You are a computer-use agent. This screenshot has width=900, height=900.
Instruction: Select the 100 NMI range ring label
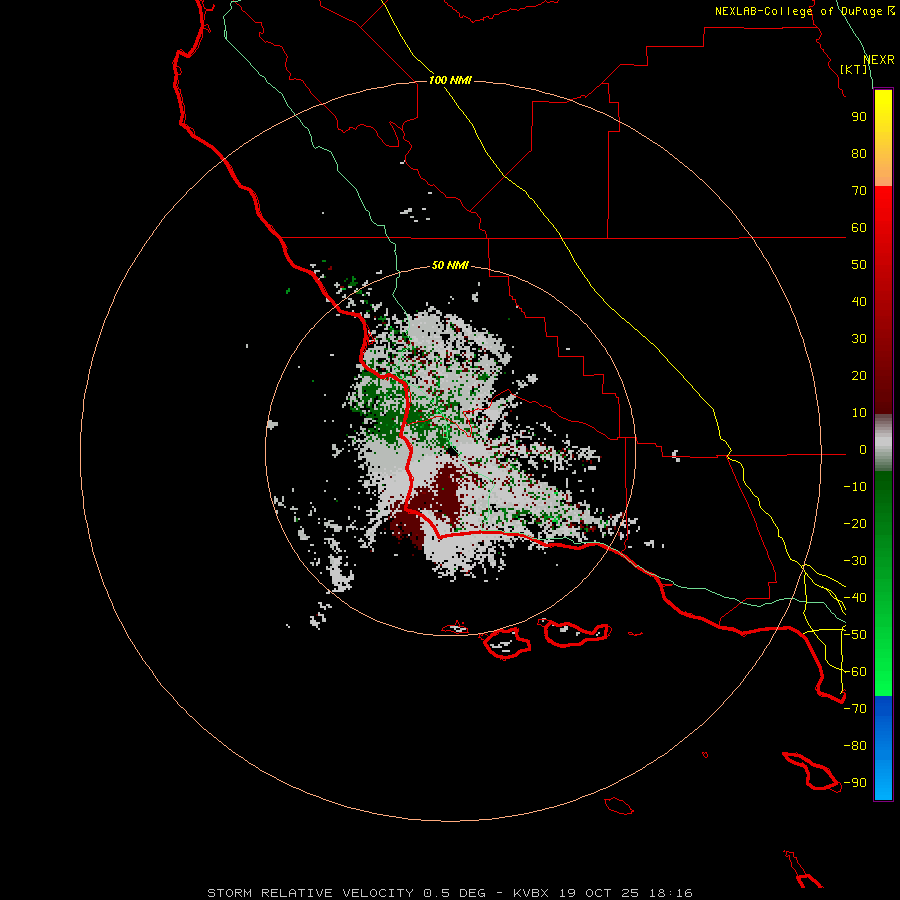450,80
